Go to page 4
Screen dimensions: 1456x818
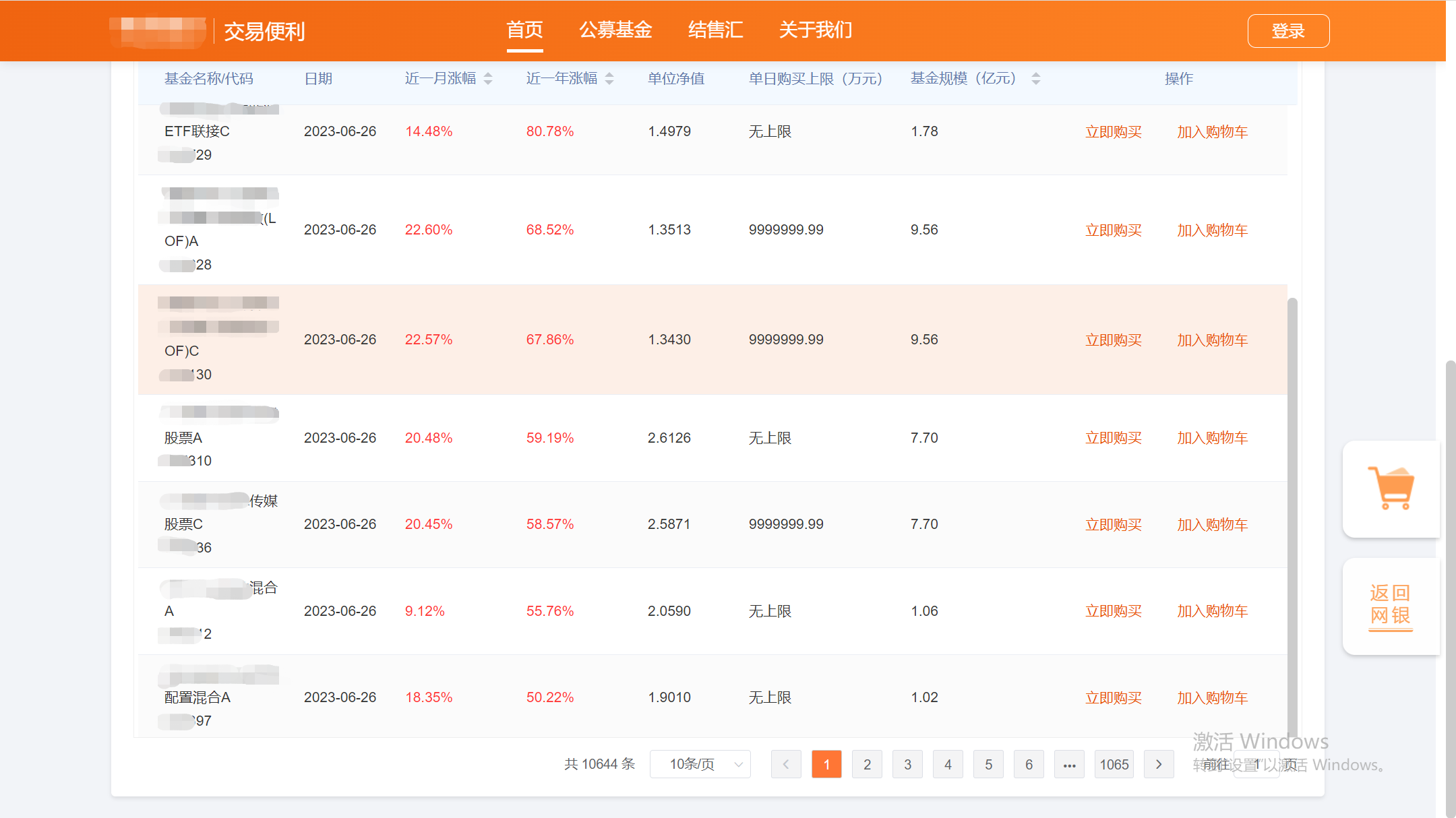pos(948,764)
